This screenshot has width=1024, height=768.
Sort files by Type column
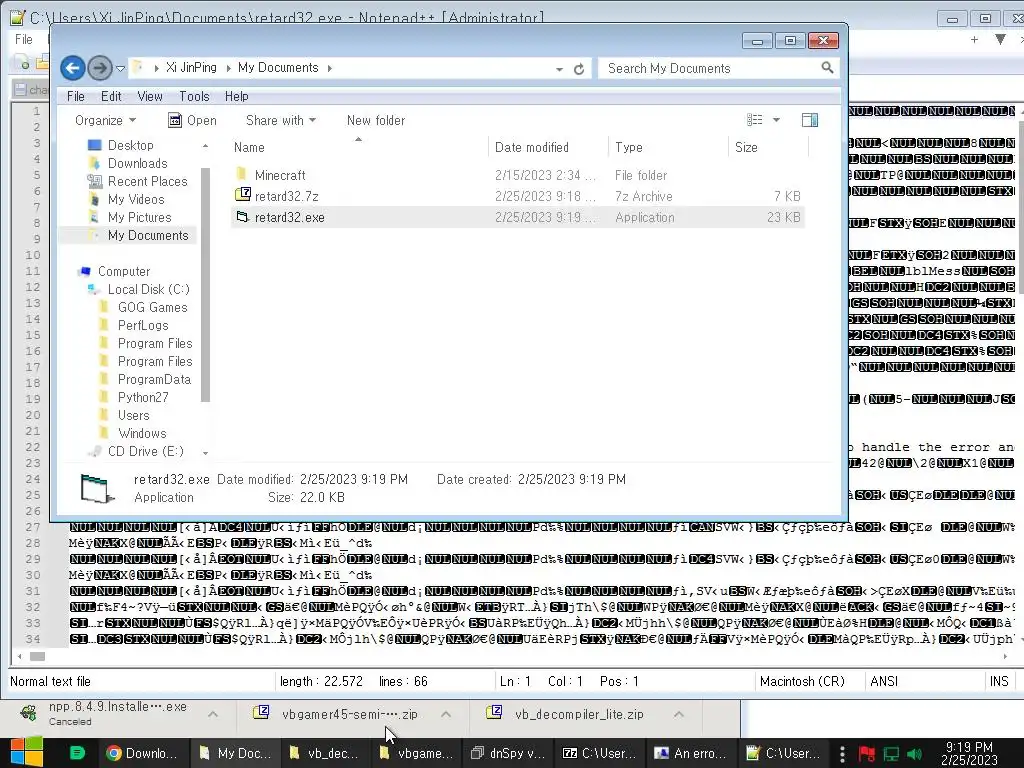coord(628,148)
